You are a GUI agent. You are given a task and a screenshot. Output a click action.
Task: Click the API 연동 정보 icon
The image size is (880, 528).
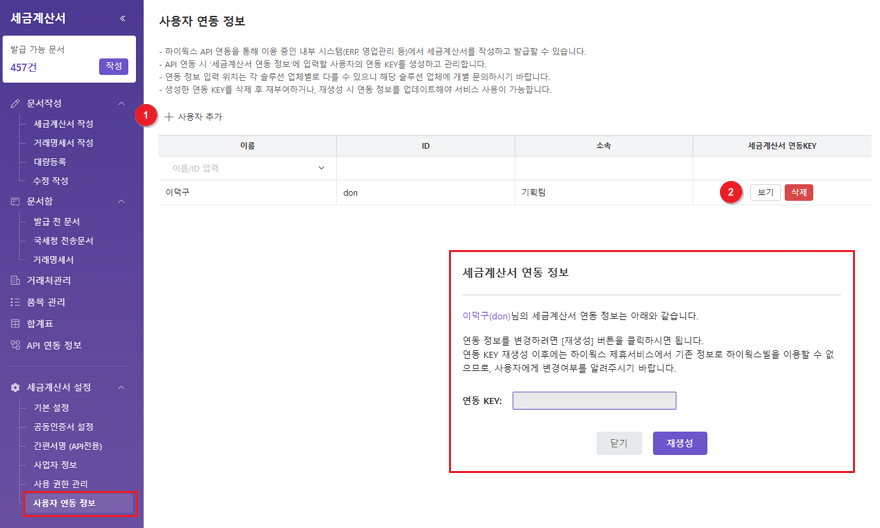coord(15,345)
